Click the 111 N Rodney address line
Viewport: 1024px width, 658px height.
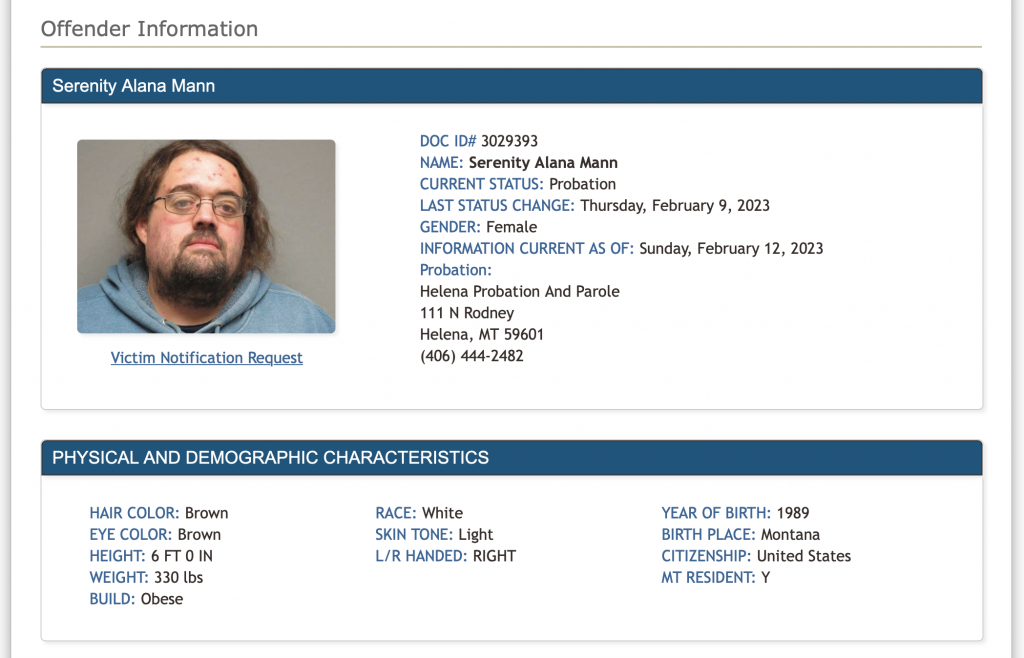[x=467, y=313]
